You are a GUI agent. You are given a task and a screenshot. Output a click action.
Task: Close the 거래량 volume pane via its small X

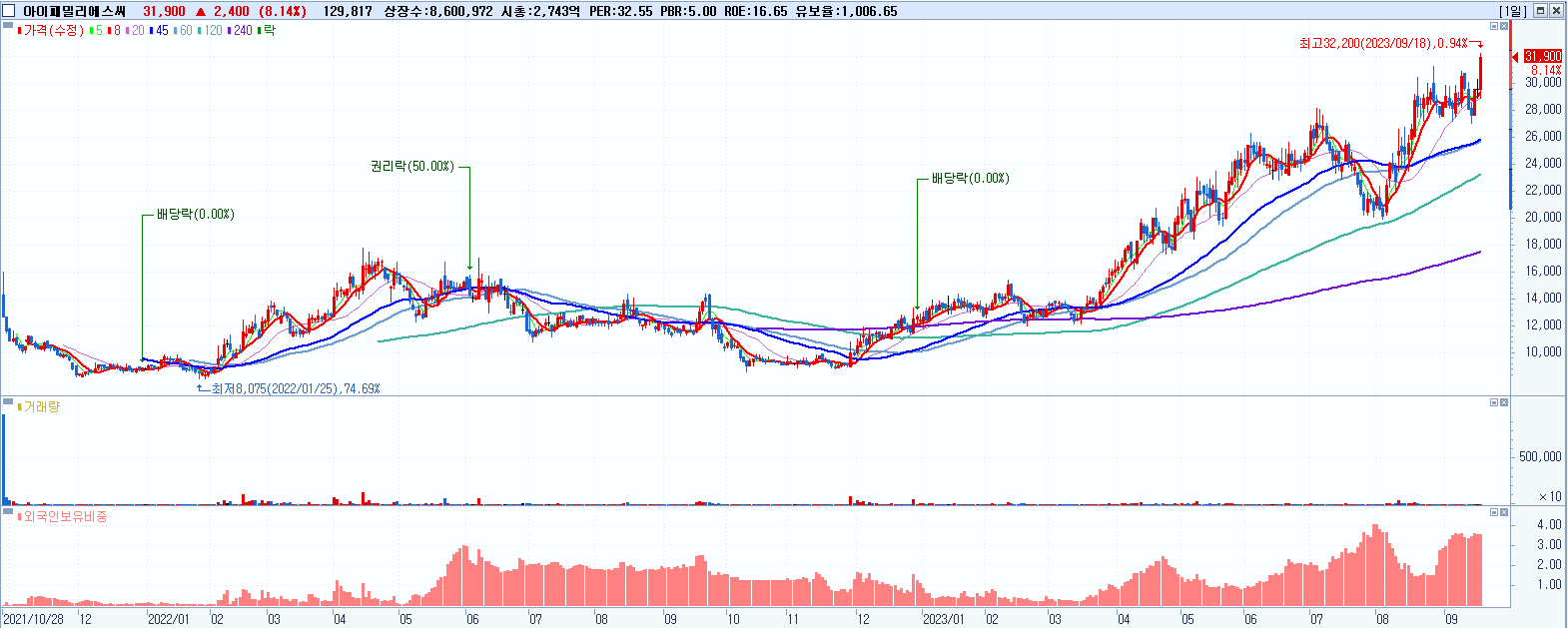1504,402
